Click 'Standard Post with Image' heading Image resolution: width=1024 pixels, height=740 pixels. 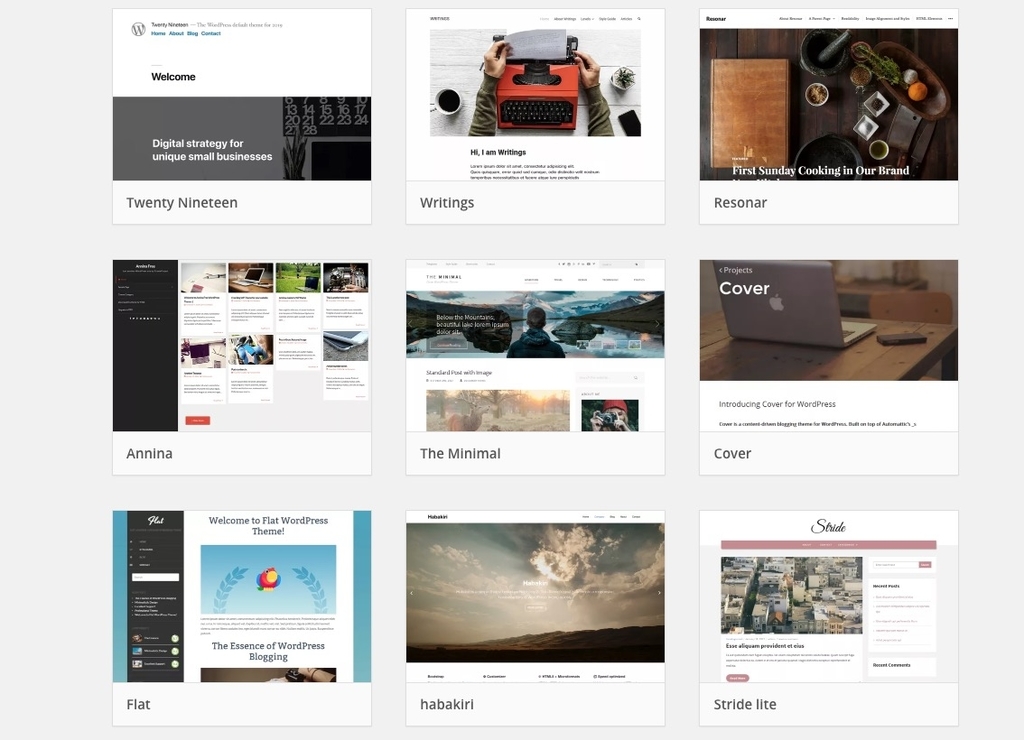(459, 373)
